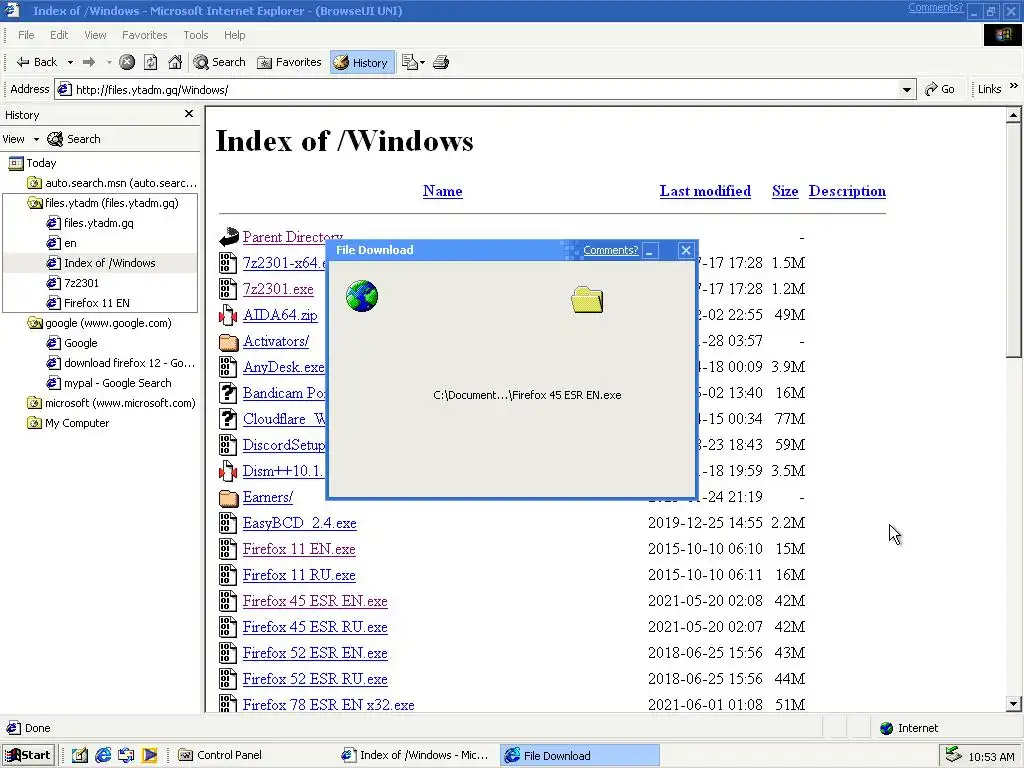Open the 'en' history entry
The height and width of the screenshot is (768, 1024).
(x=61, y=243)
